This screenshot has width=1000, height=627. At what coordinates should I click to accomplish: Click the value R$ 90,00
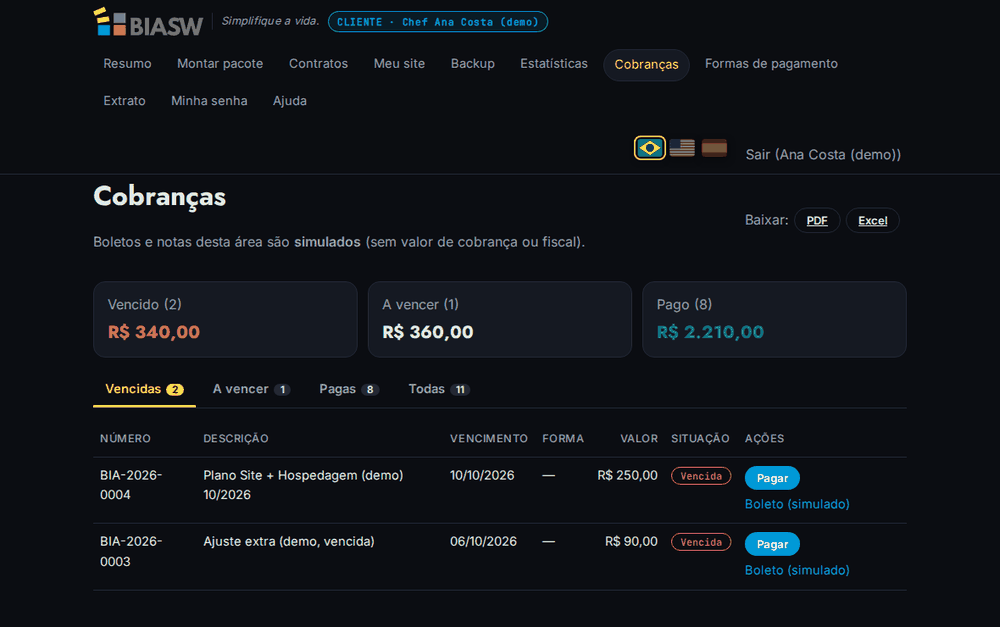pos(631,542)
